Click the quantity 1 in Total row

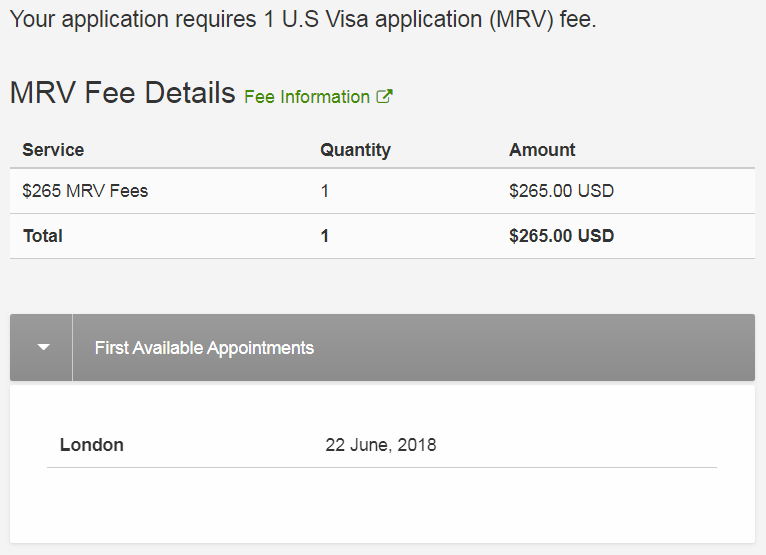pyautogui.click(x=324, y=236)
